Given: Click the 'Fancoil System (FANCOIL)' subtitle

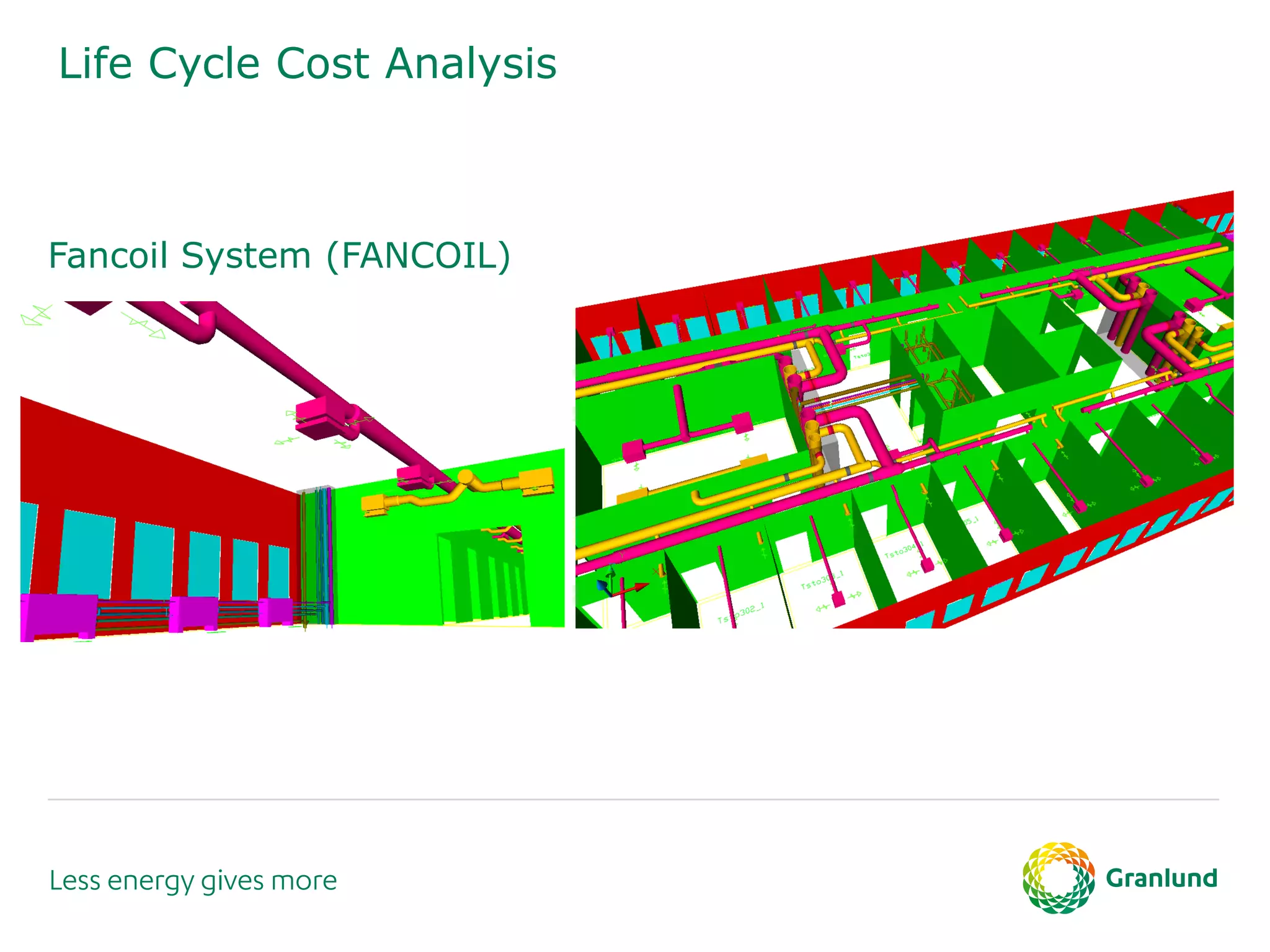Looking at the screenshot, I should (x=280, y=256).
